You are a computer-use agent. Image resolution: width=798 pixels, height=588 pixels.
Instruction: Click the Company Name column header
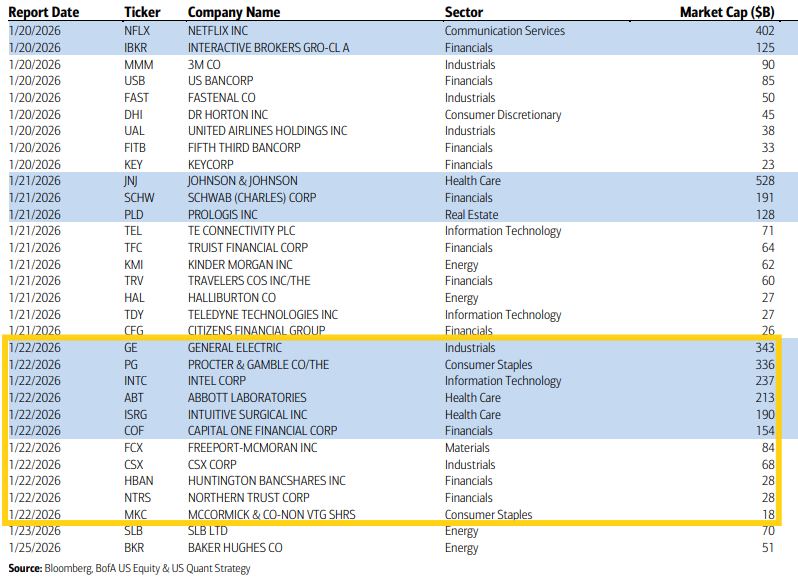pyautogui.click(x=234, y=12)
